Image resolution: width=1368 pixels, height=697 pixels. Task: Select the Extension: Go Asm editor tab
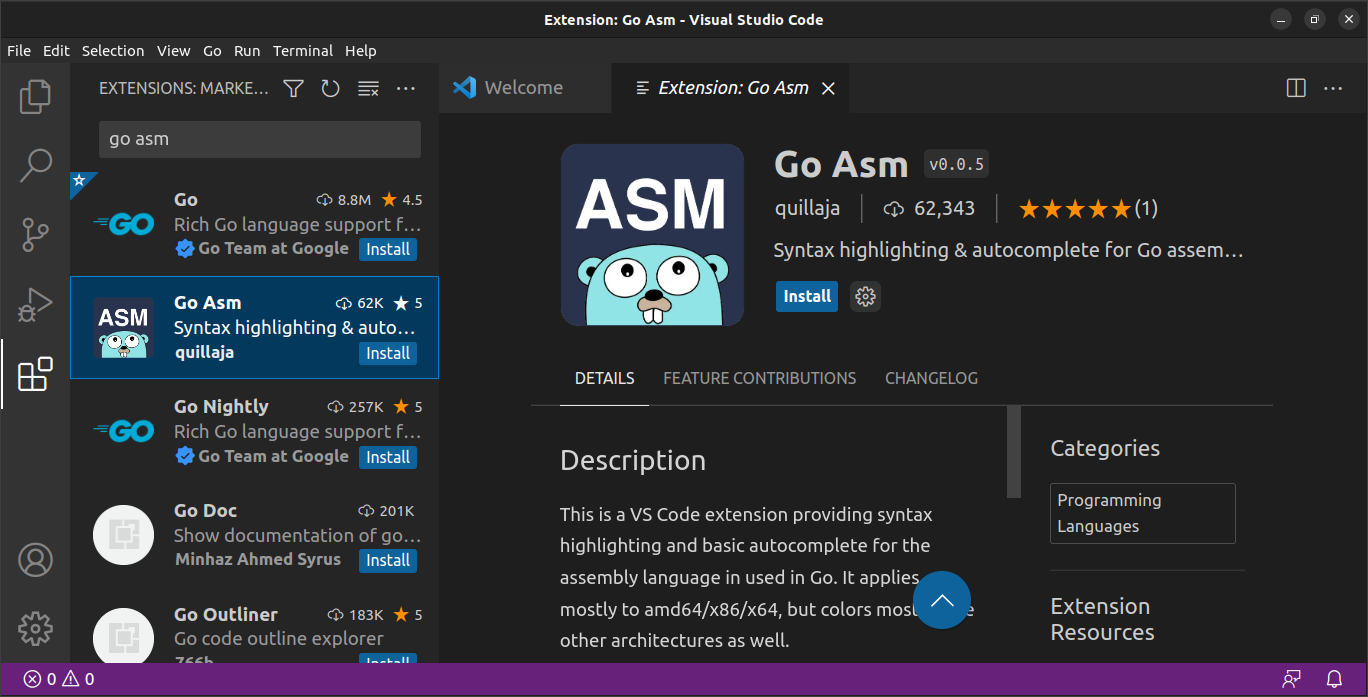(732, 88)
